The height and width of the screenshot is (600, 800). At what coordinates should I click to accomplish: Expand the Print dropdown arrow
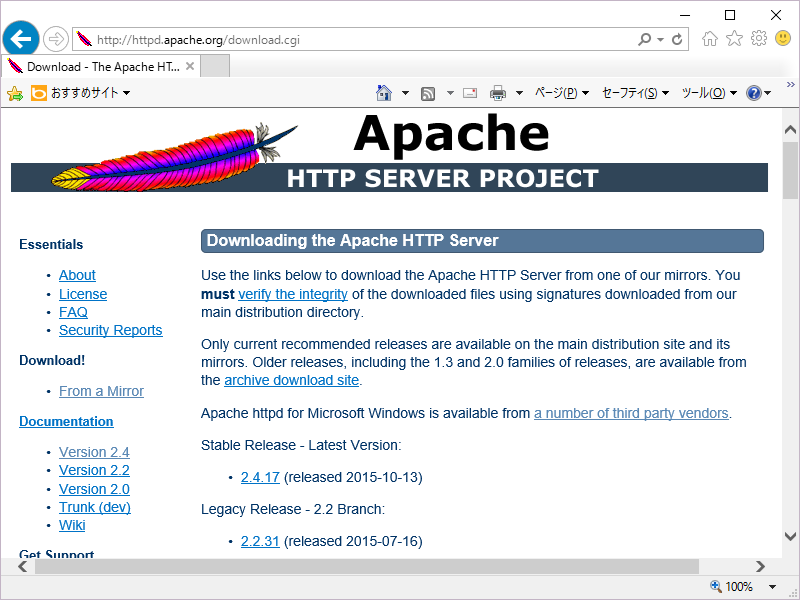519,93
